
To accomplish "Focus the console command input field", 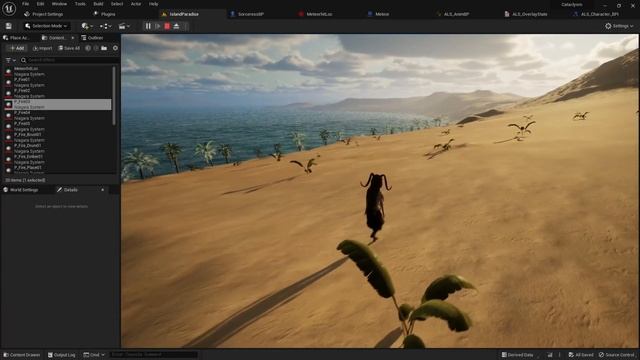I will coord(153,355).
